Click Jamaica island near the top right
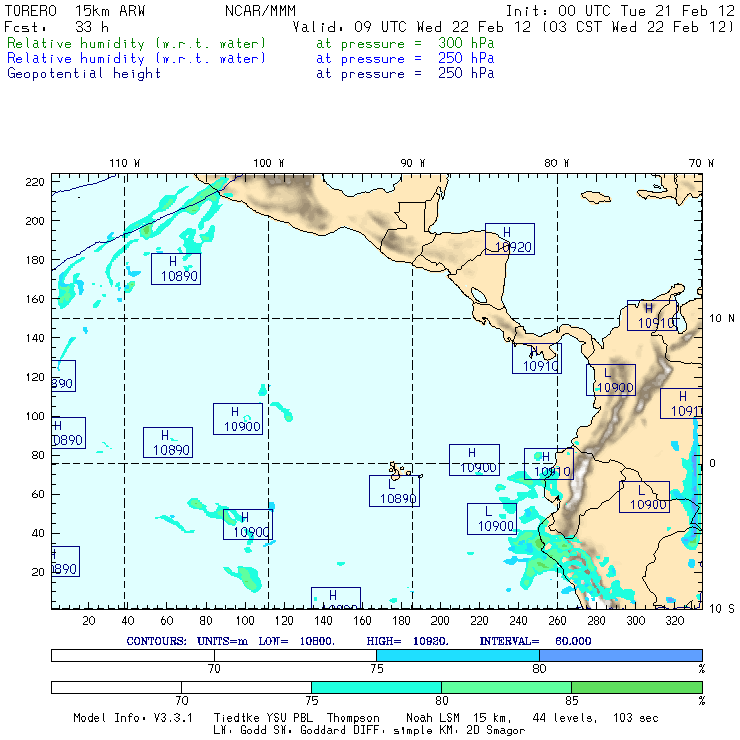This screenshot has height=740, width=740. (x=596, y=197)
